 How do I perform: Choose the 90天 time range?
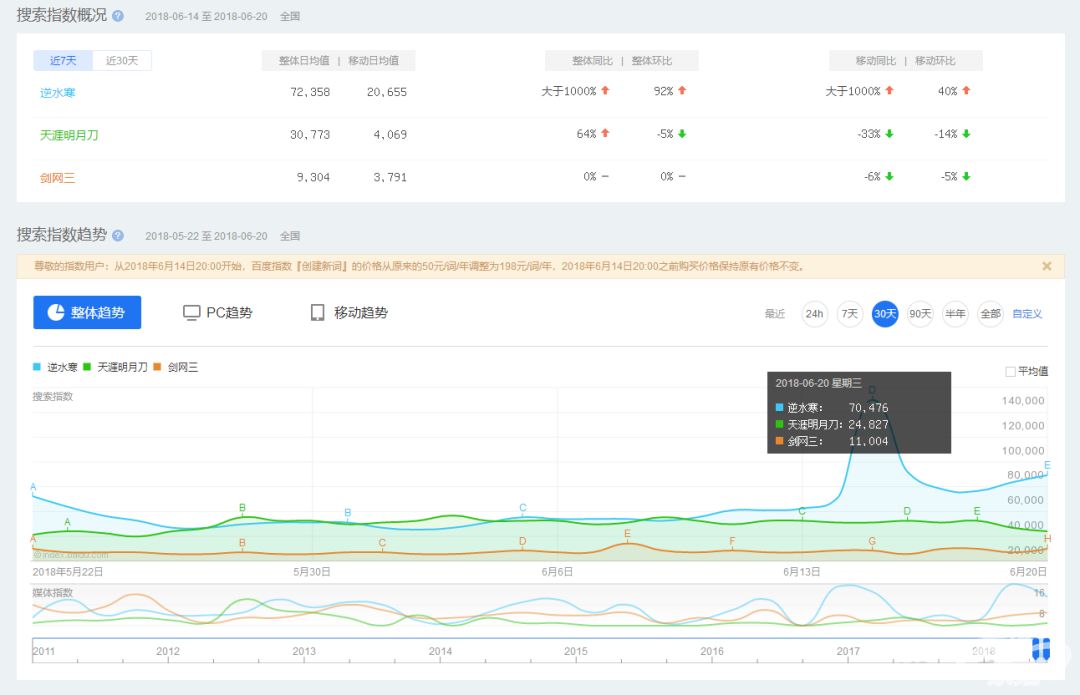(x=920, y=314)
